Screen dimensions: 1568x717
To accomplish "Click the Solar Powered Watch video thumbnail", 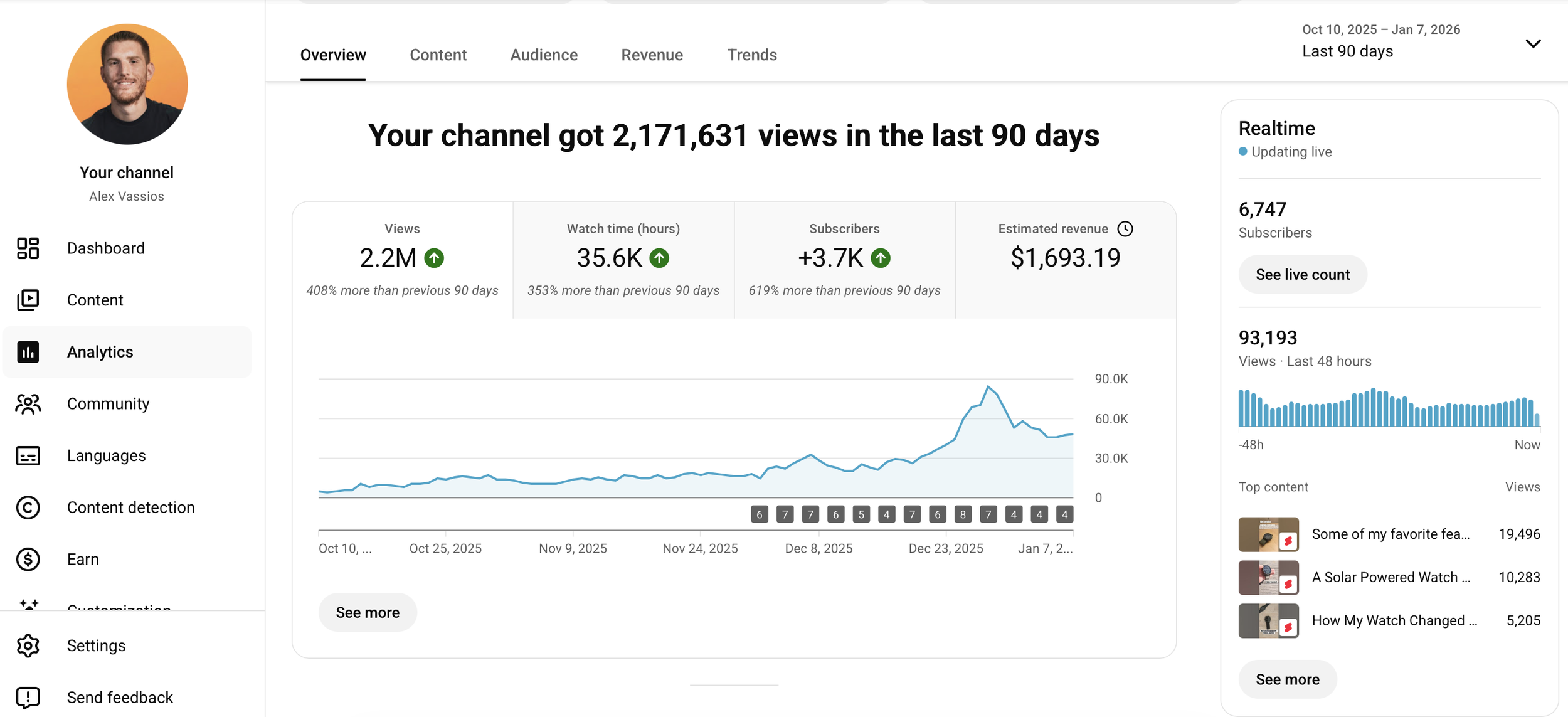I will 1268,577.
